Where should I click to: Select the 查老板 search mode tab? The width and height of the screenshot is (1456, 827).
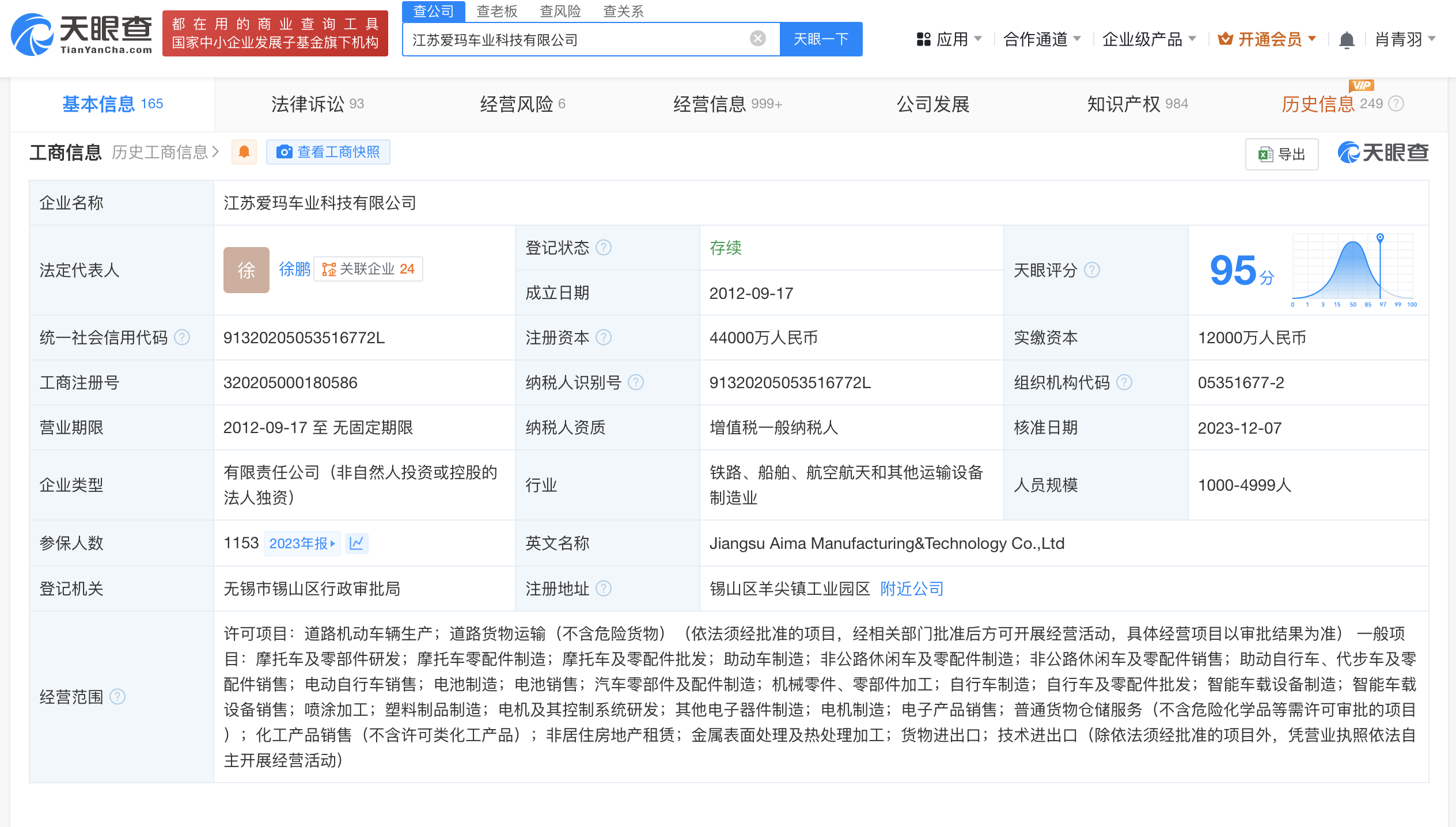[x=496, y=11]
